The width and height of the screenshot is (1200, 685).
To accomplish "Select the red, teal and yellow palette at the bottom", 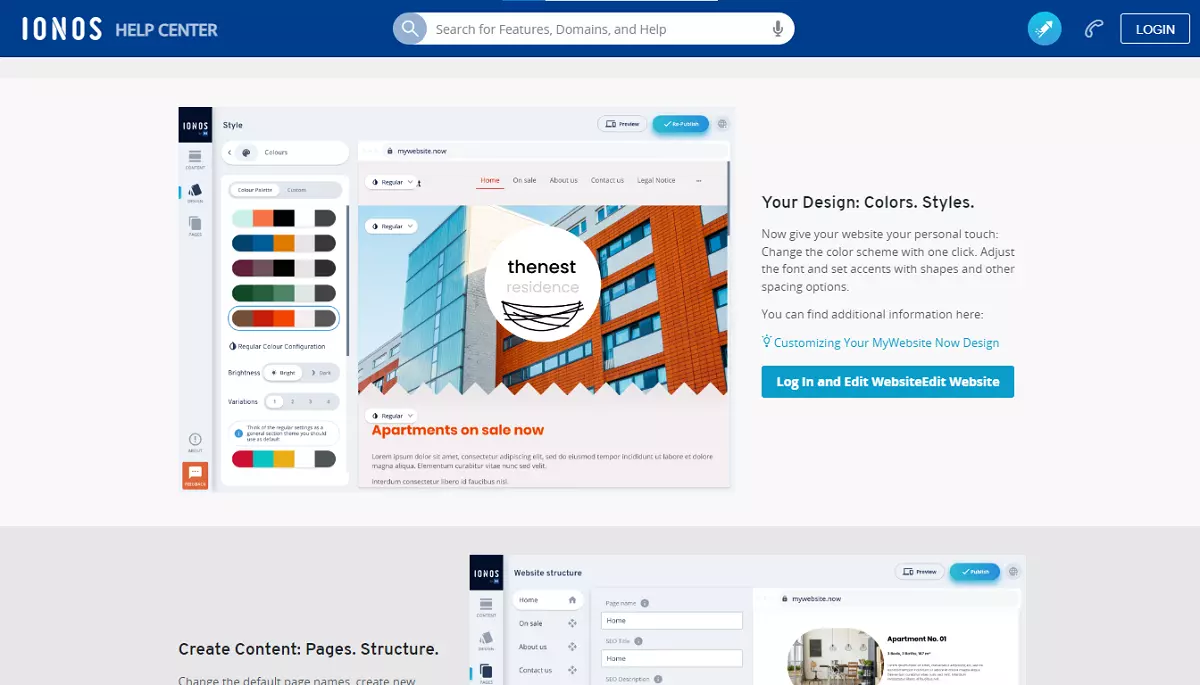I will [284, 459].
